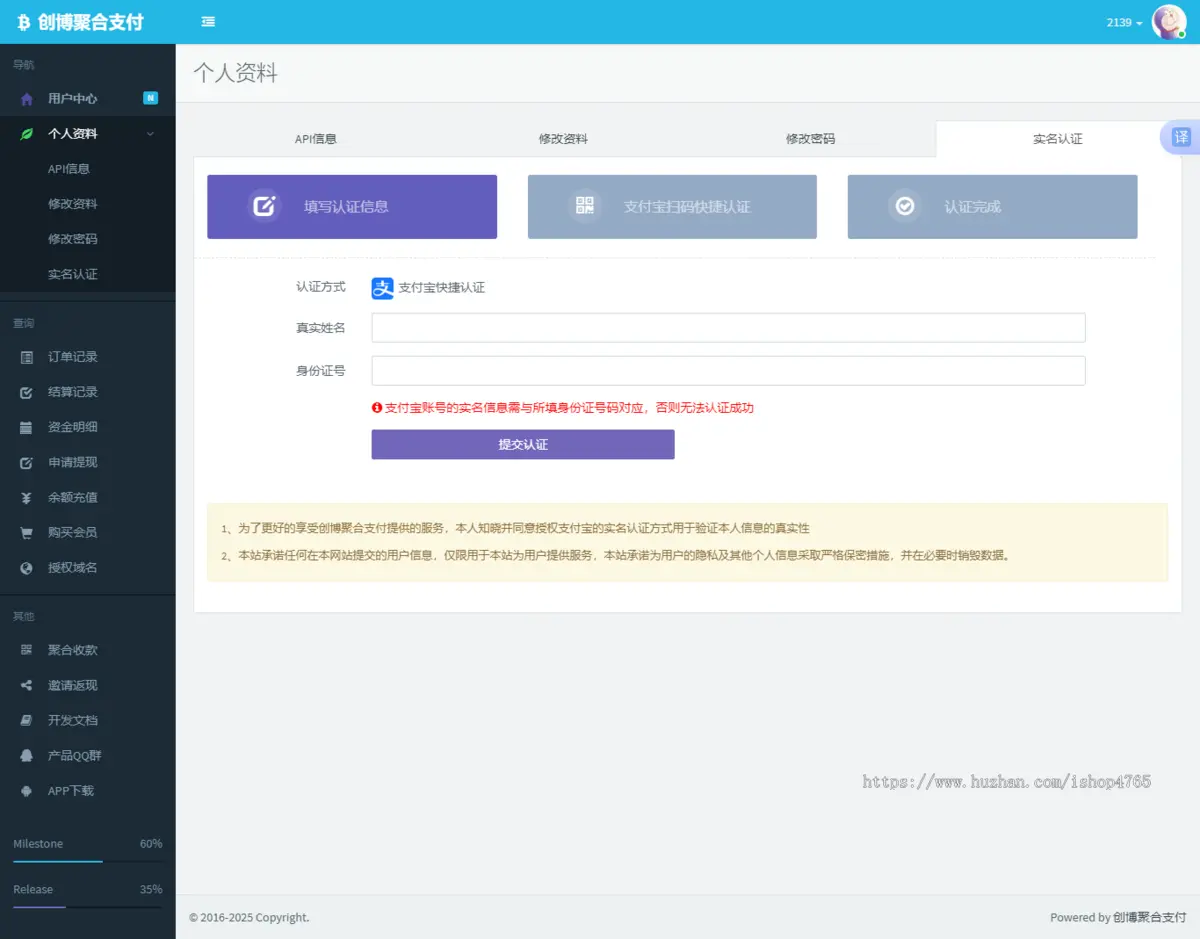Click the 填写认证信息 step button
This screenshot has width=1200, height=939.
coord(352,207)
